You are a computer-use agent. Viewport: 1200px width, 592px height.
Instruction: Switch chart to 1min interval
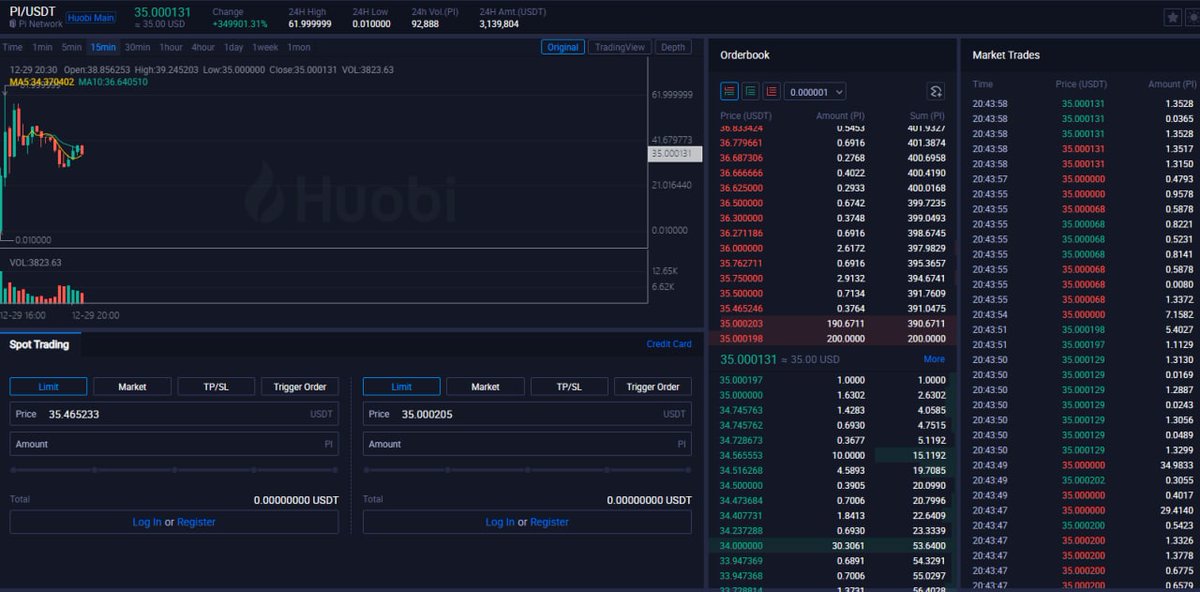(x=42, y=47)
